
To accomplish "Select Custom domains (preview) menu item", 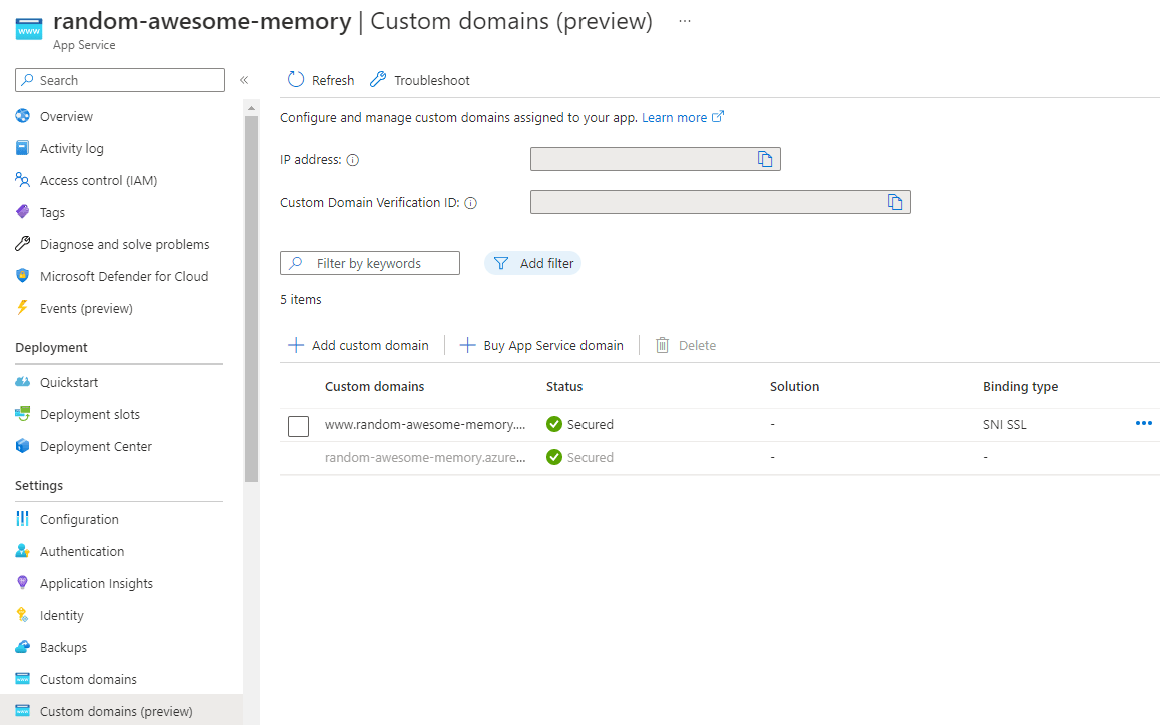I will (x=121, y=710).
